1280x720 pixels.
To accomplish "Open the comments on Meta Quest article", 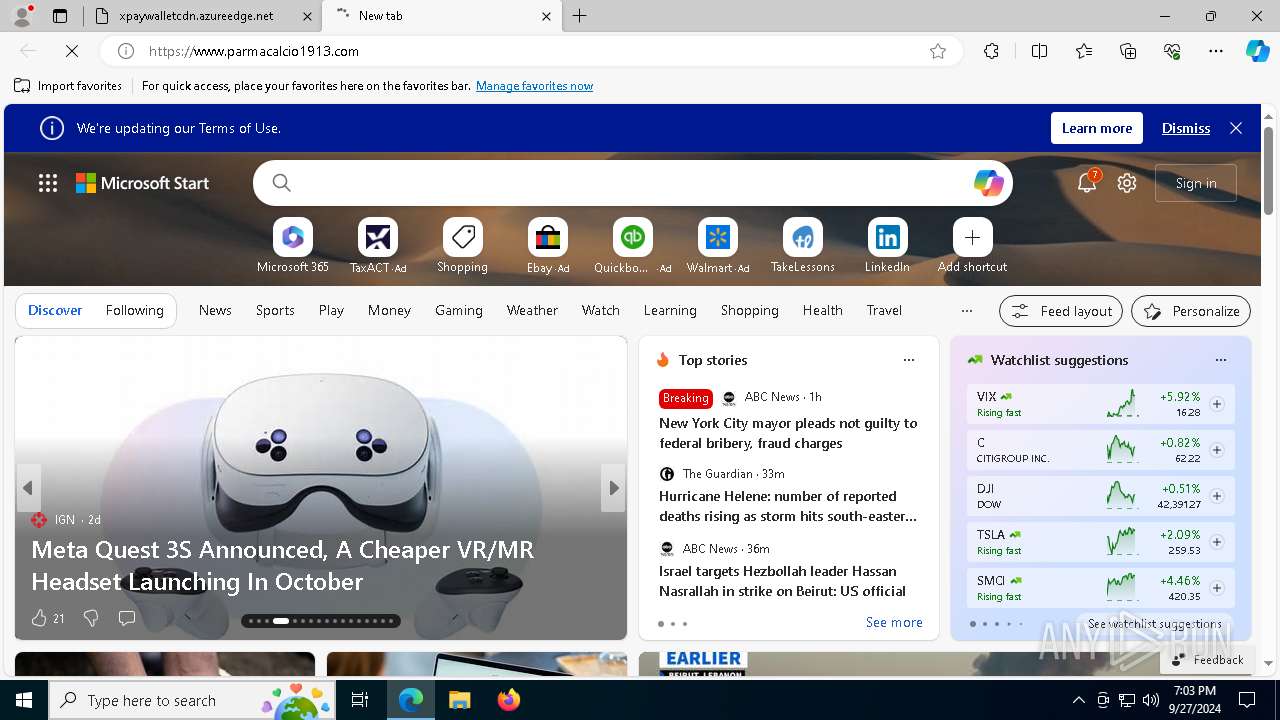I will [127, 618].
